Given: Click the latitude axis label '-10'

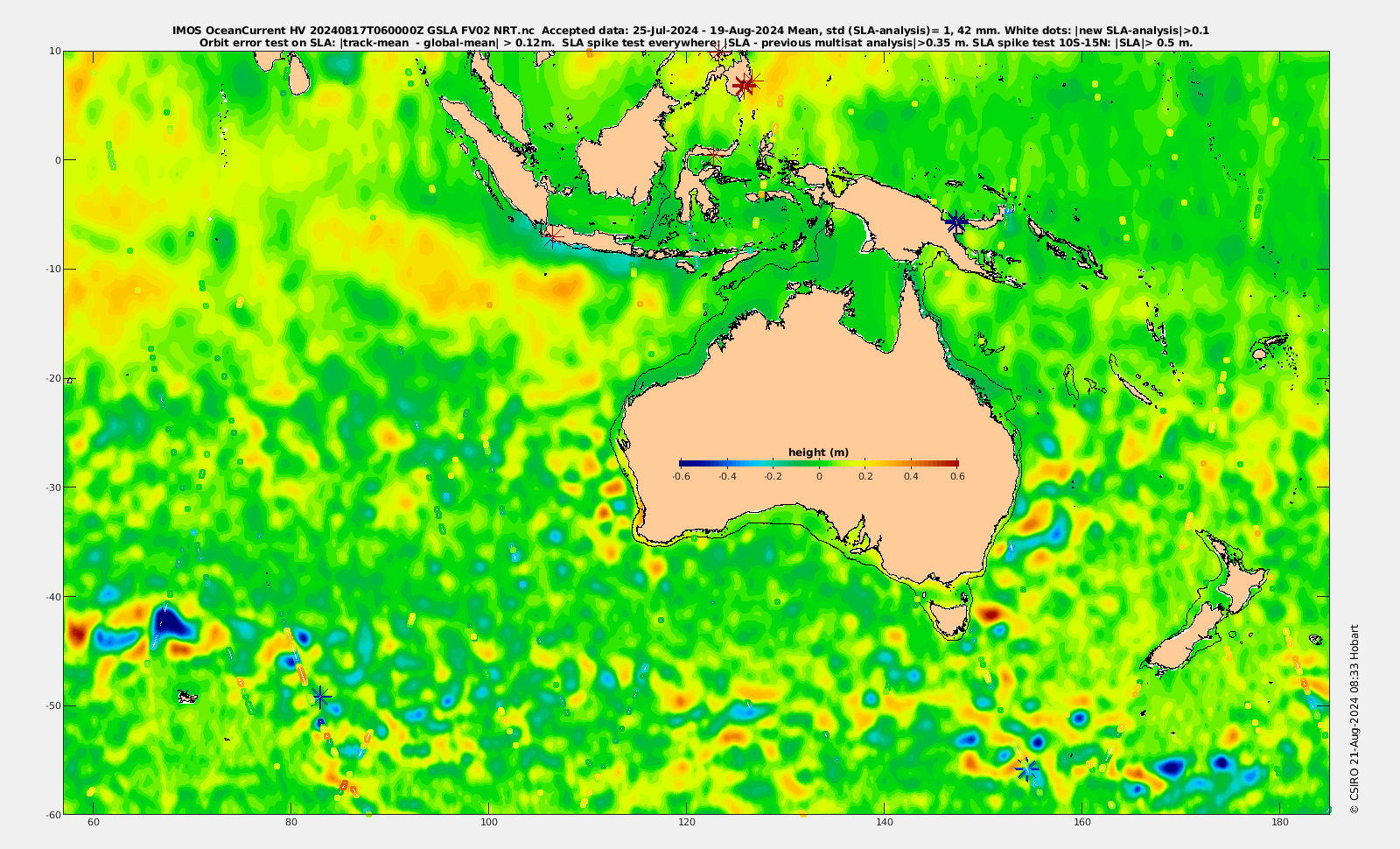Looking at the screenshot, I should click(52, 269).
